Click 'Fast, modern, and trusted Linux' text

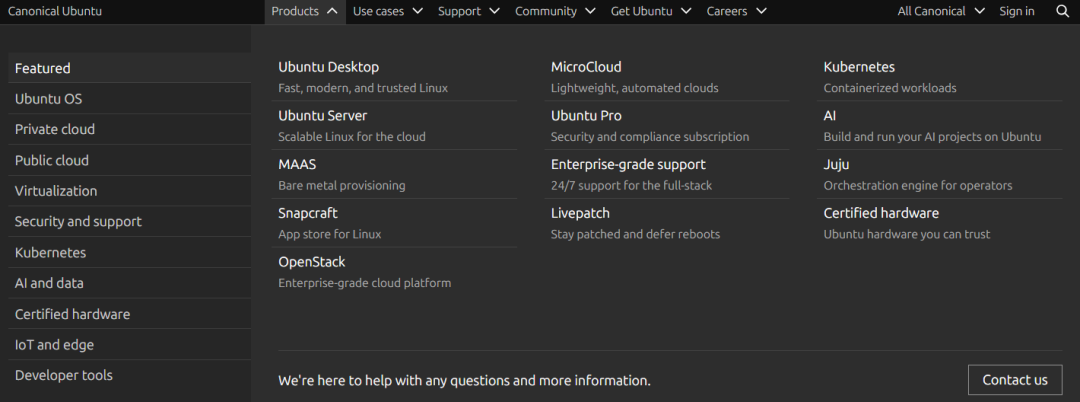[x=363, y=88]
